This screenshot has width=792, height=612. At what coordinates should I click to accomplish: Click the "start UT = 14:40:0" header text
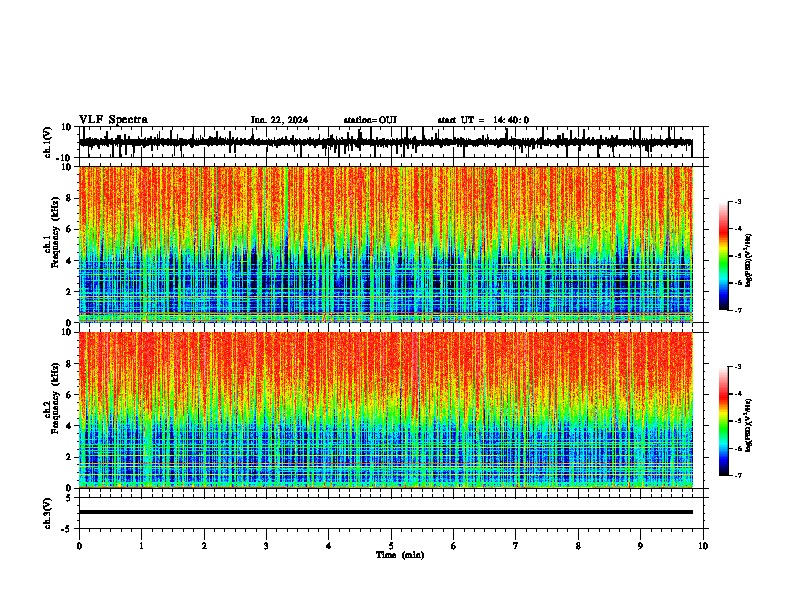coord(483,120)
